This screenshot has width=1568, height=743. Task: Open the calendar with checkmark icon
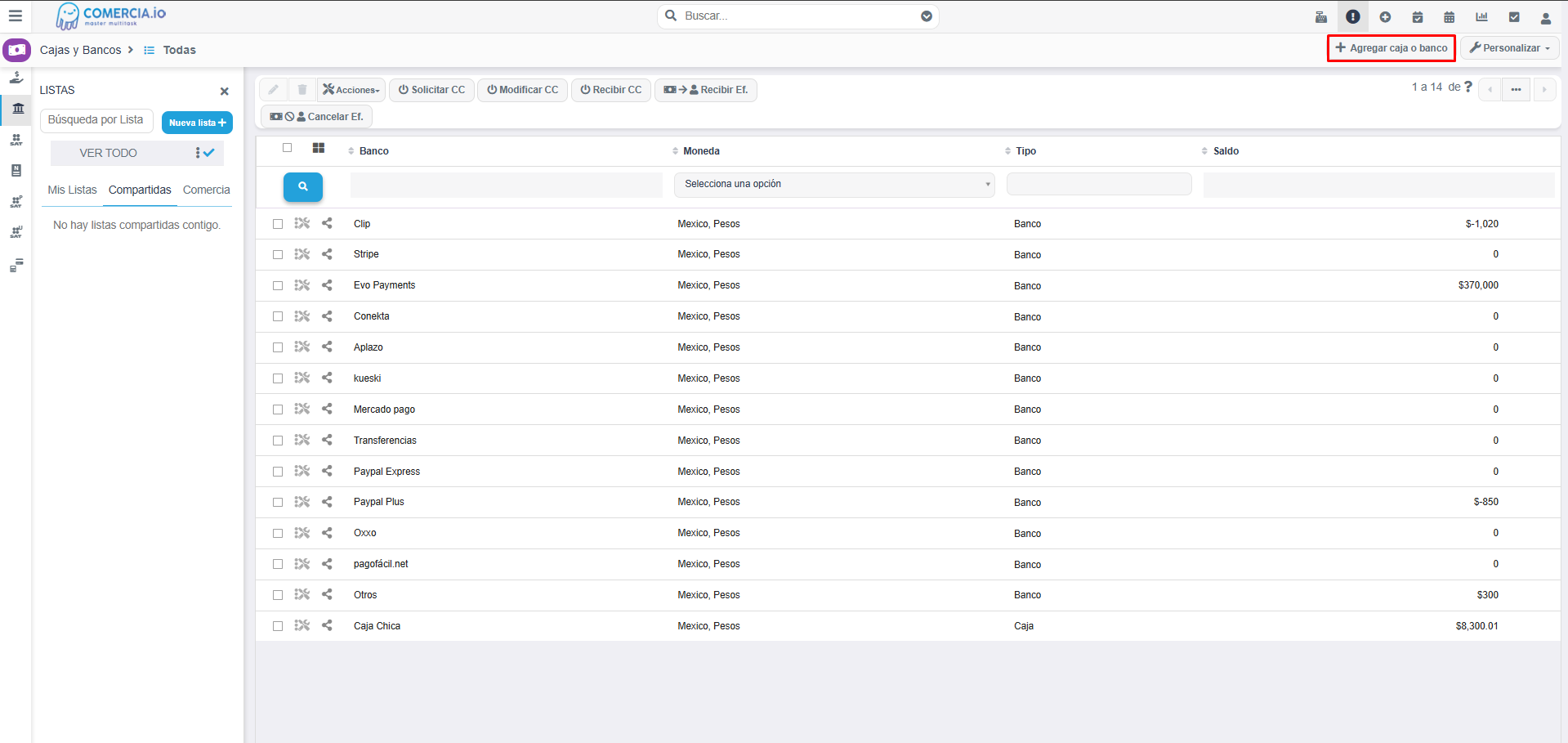(1418, 16)
